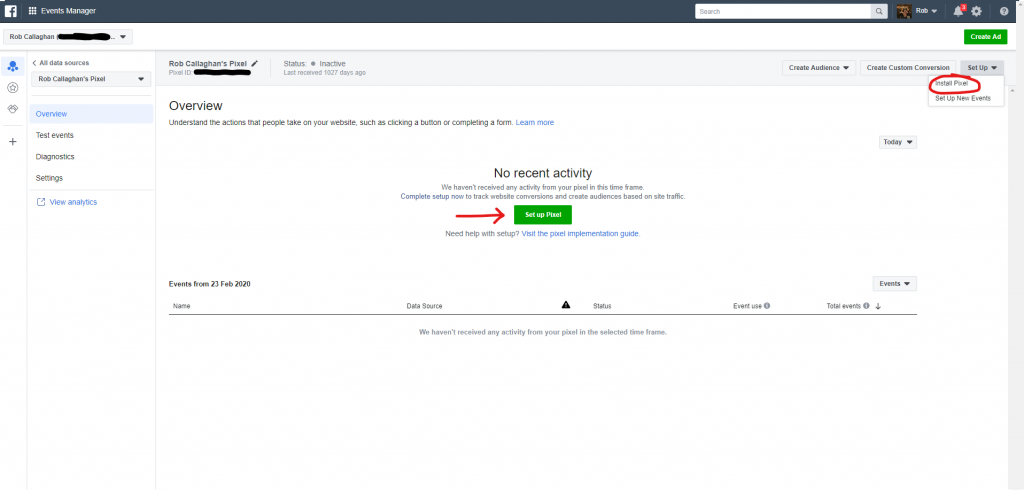Click the Data Source column header
The width and height of the screenshot is (1024, 490).
click(424, 306)
